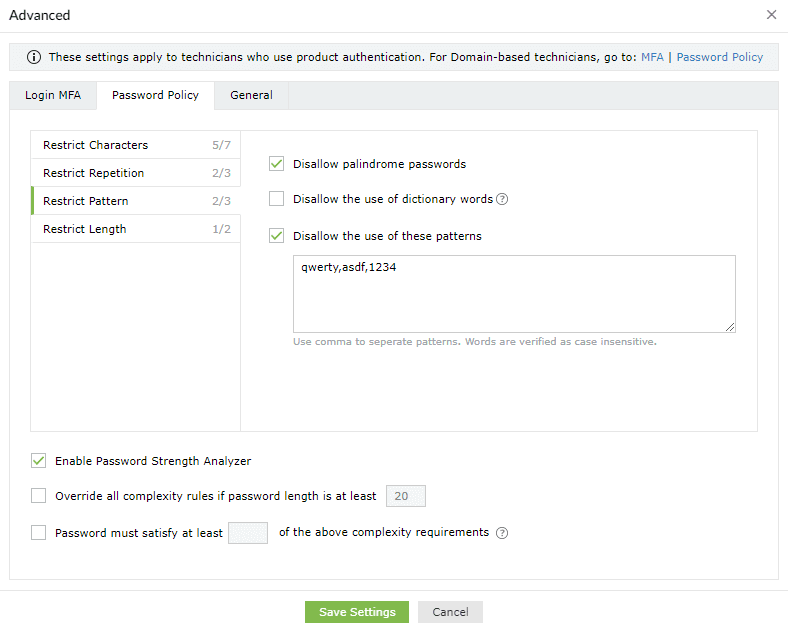Click help icon beside dictionary words option
788x630 pixels.
click(503, 199)
